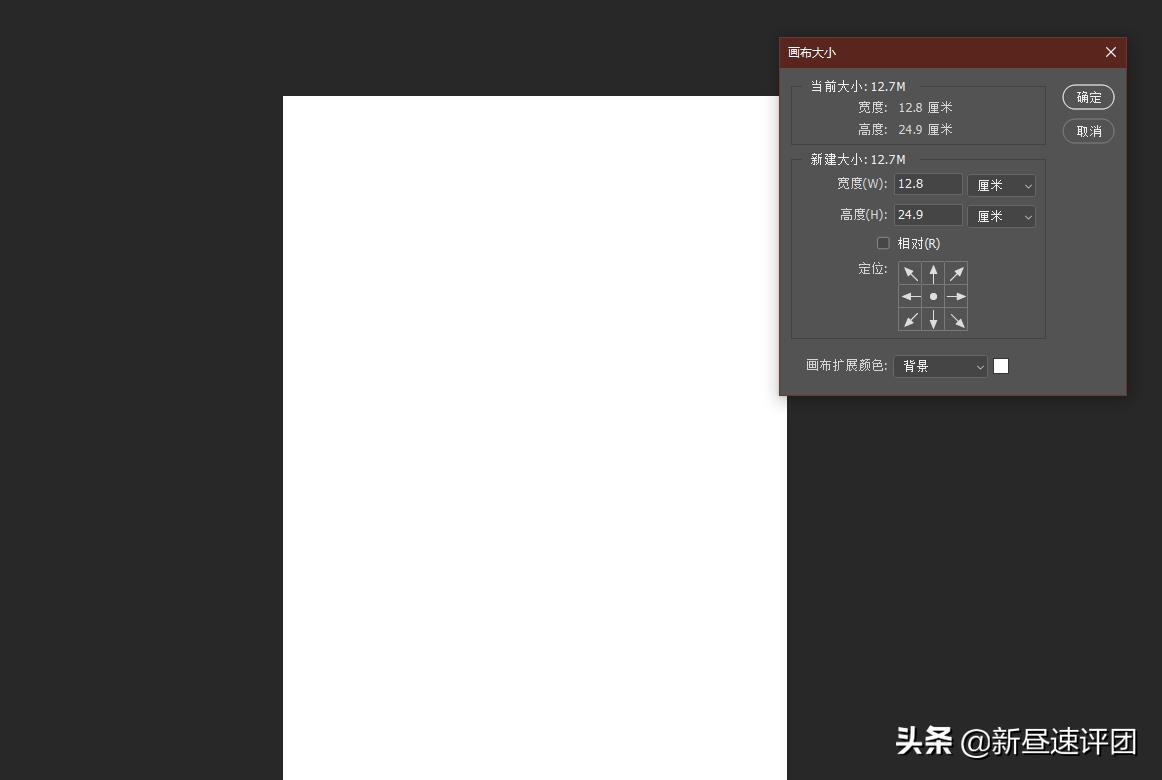Click the 宽度(W) input showing 12.8
1162x780 pixels.
[x=927, y=184]
